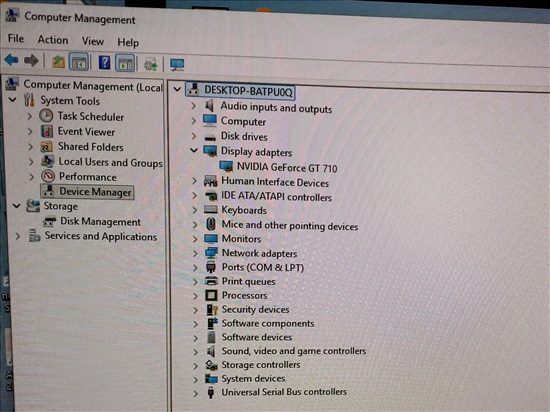Collapse the Display adapters category
This screenshot has width=550, height=412.
194,150
